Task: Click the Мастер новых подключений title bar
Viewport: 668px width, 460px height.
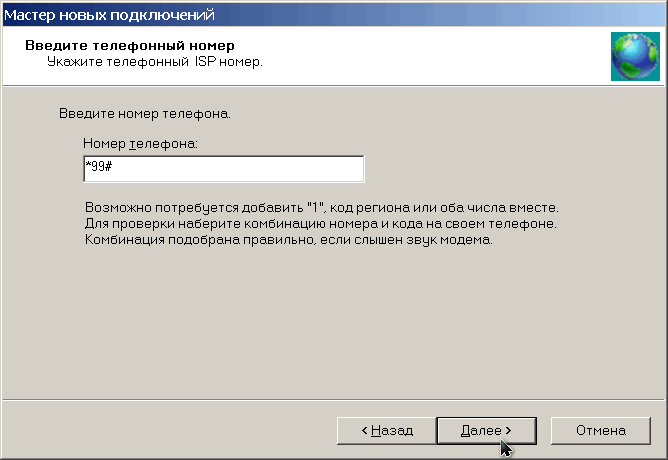Action: click(334, 15)
